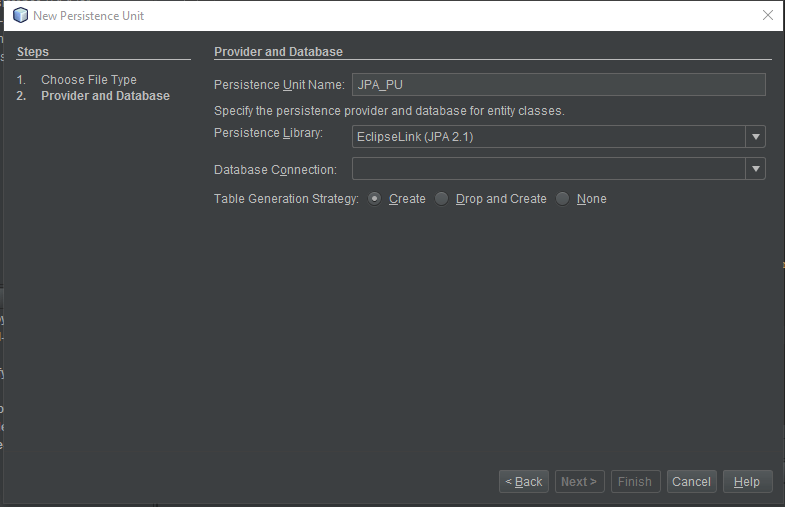
Task: Close the New Persistence Unit dialog
Action: pyautogui.click(x=767, y=16)
